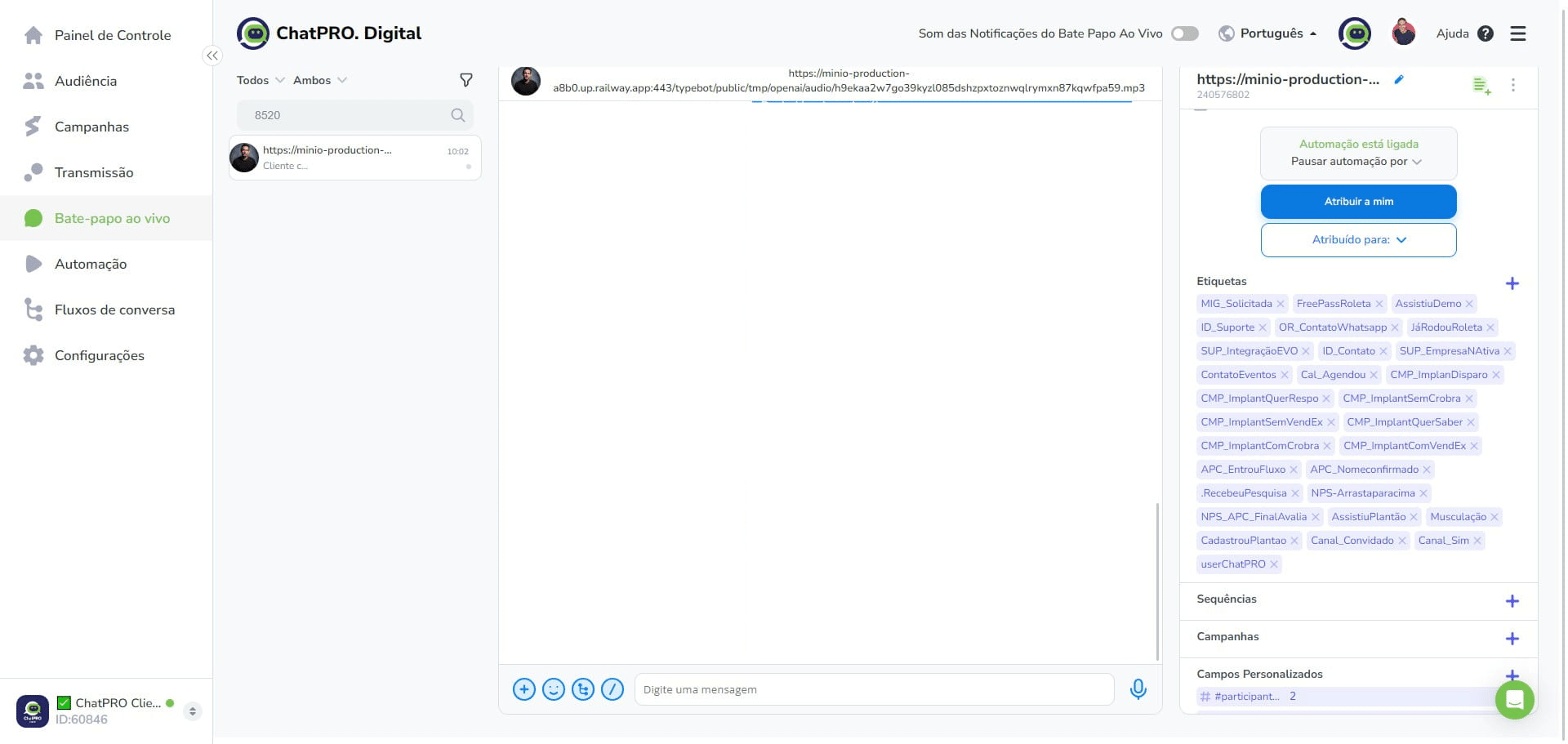Add a Sequências entry with plus

pos(1512,601)
